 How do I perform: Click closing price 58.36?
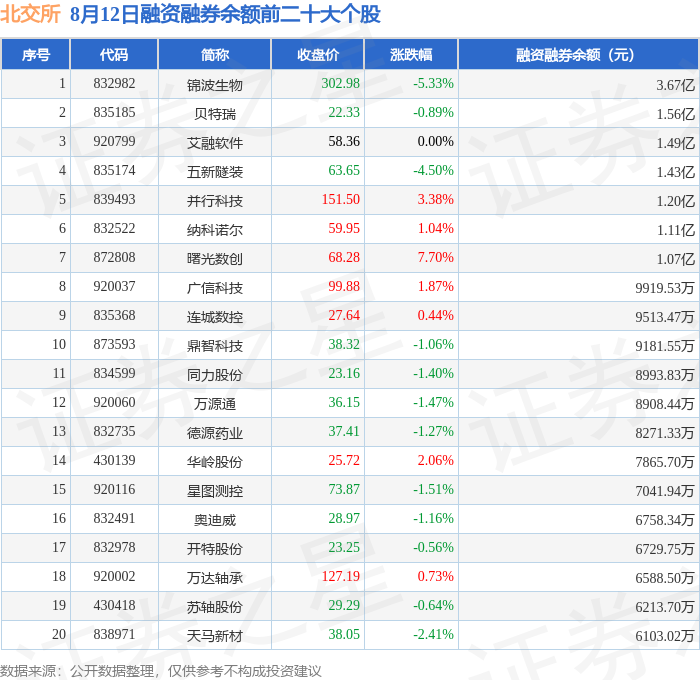(344, 142)
